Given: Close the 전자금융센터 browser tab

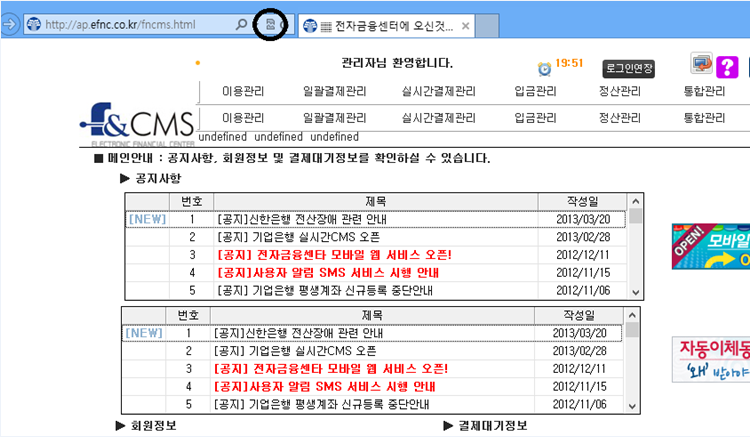Looking at the screenshot, I should pyautogui.click(x=465, y=26).
